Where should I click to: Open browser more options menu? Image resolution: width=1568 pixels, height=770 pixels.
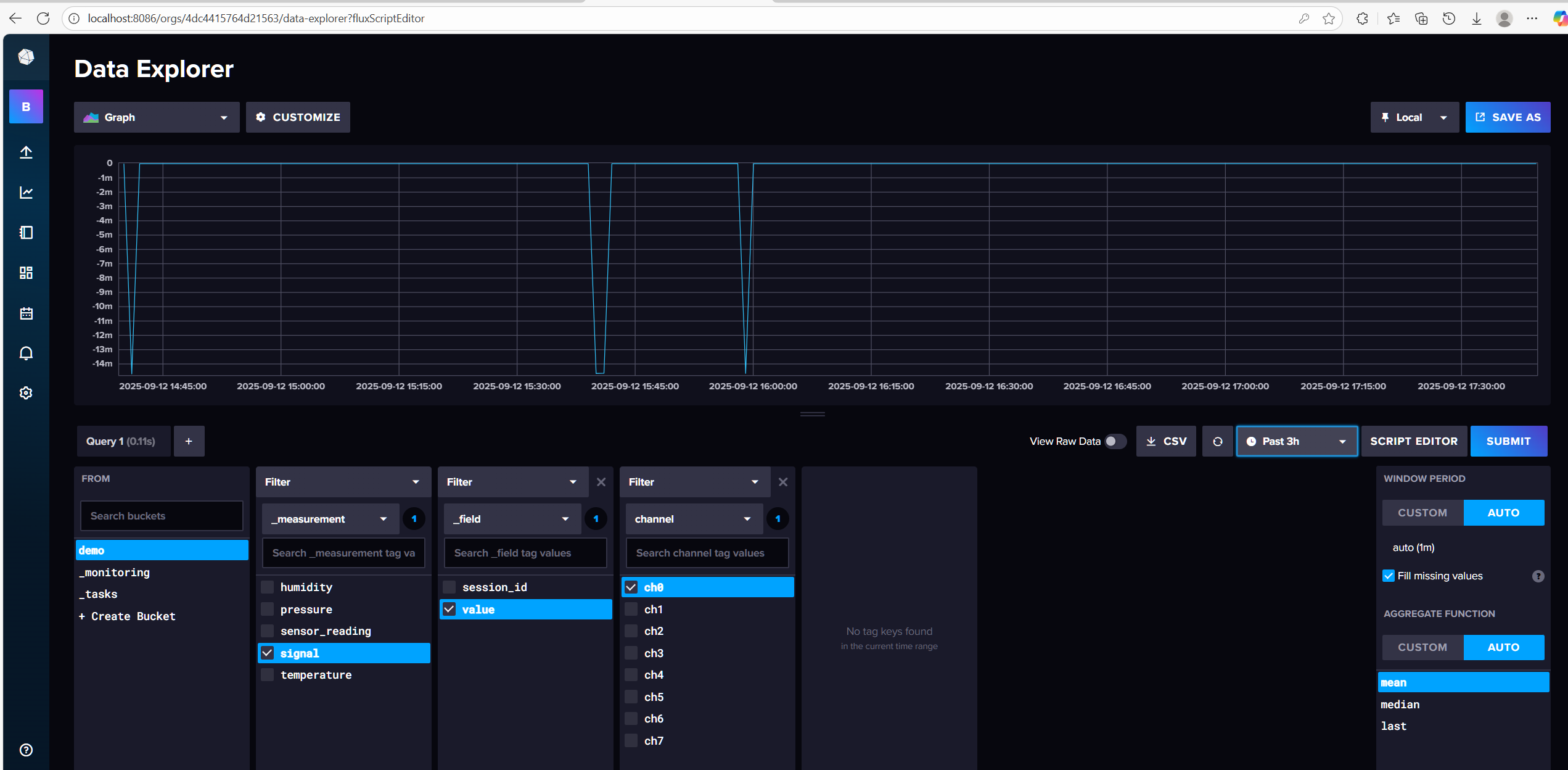pos(1532,19)
